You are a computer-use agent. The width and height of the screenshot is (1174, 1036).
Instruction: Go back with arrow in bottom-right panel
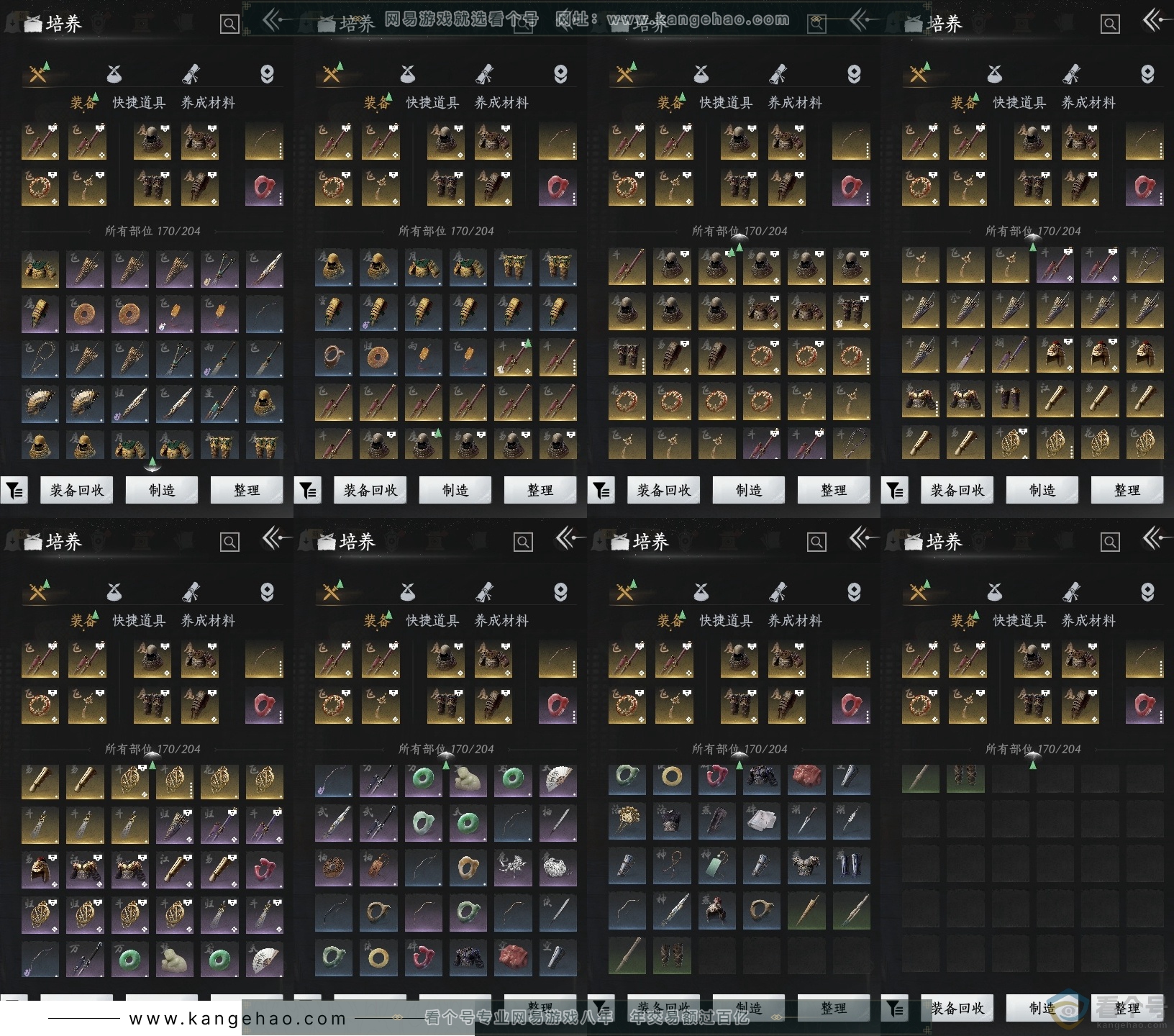coord(1157,537)
